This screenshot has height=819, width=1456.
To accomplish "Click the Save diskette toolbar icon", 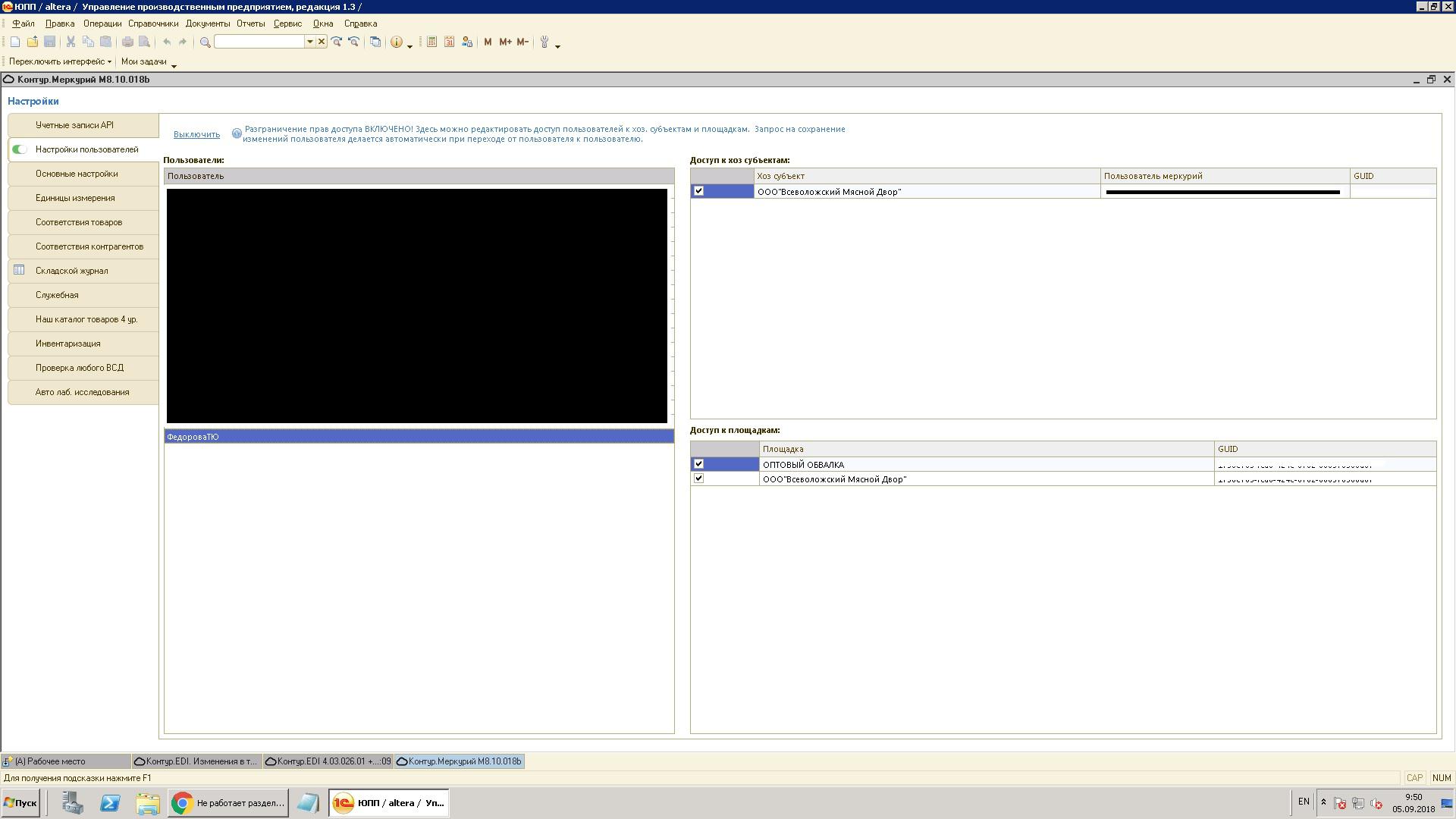I will coord(50,42).
